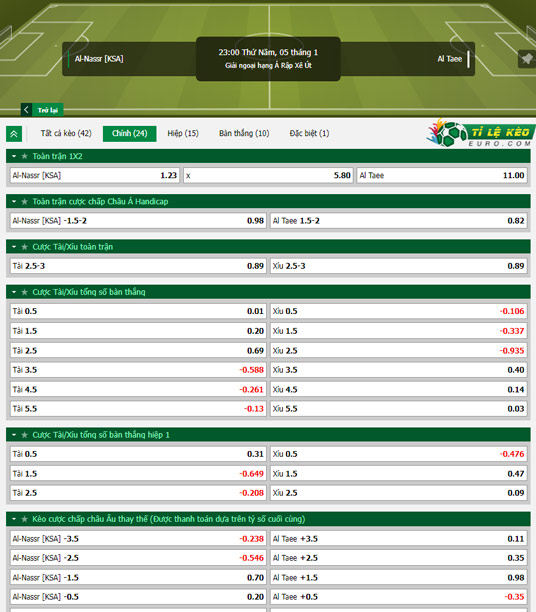Screen dimensions: 536x612
Task: Bet Al-Nassr win at 1.23
Action: tap(95, 175)
